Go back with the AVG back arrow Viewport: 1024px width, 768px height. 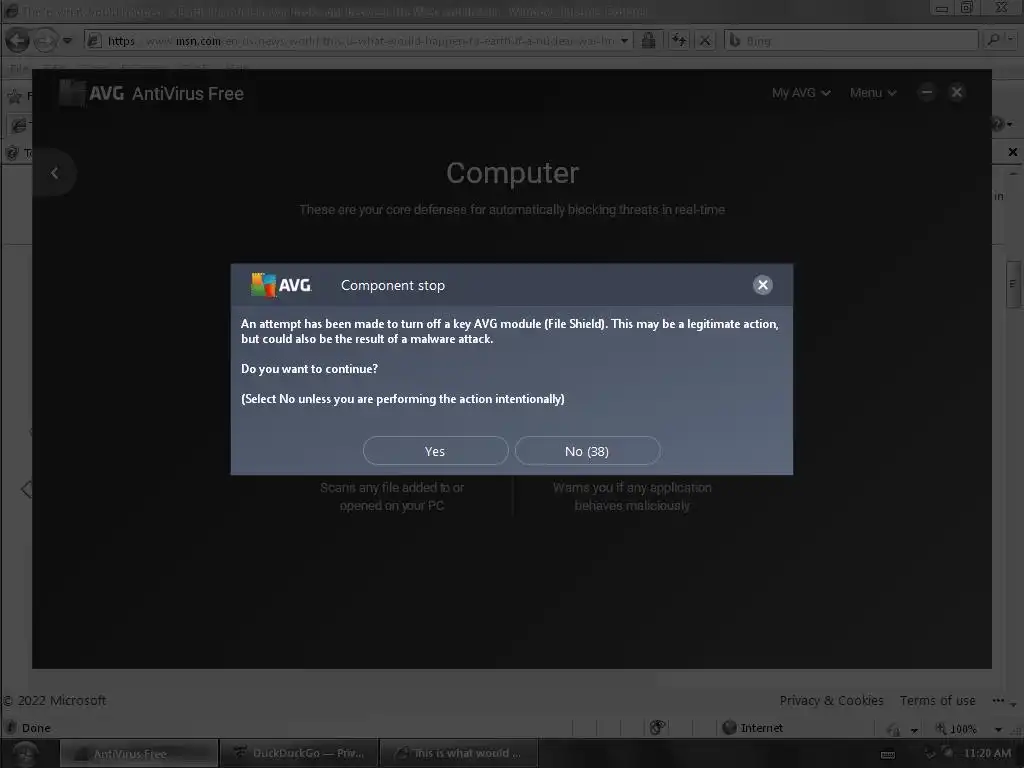pos(55,173)
